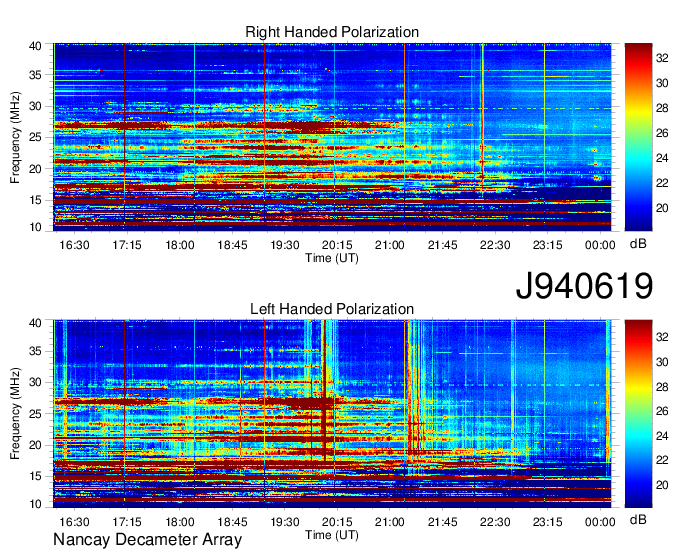680x552 pixels.
Task: Click the 22:30 tick under Right Handed plot
Action: coord(495,245)
